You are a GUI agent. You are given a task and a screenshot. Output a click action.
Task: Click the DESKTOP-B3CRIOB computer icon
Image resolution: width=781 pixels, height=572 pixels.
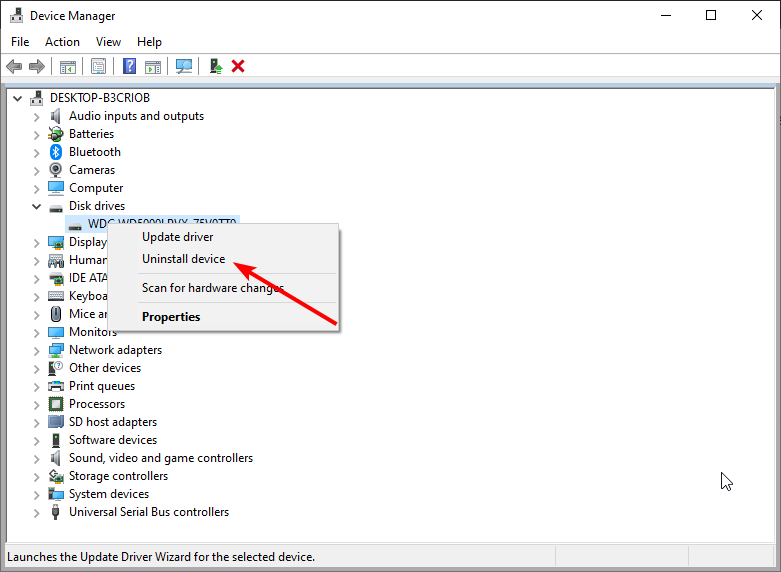[36, 98]
